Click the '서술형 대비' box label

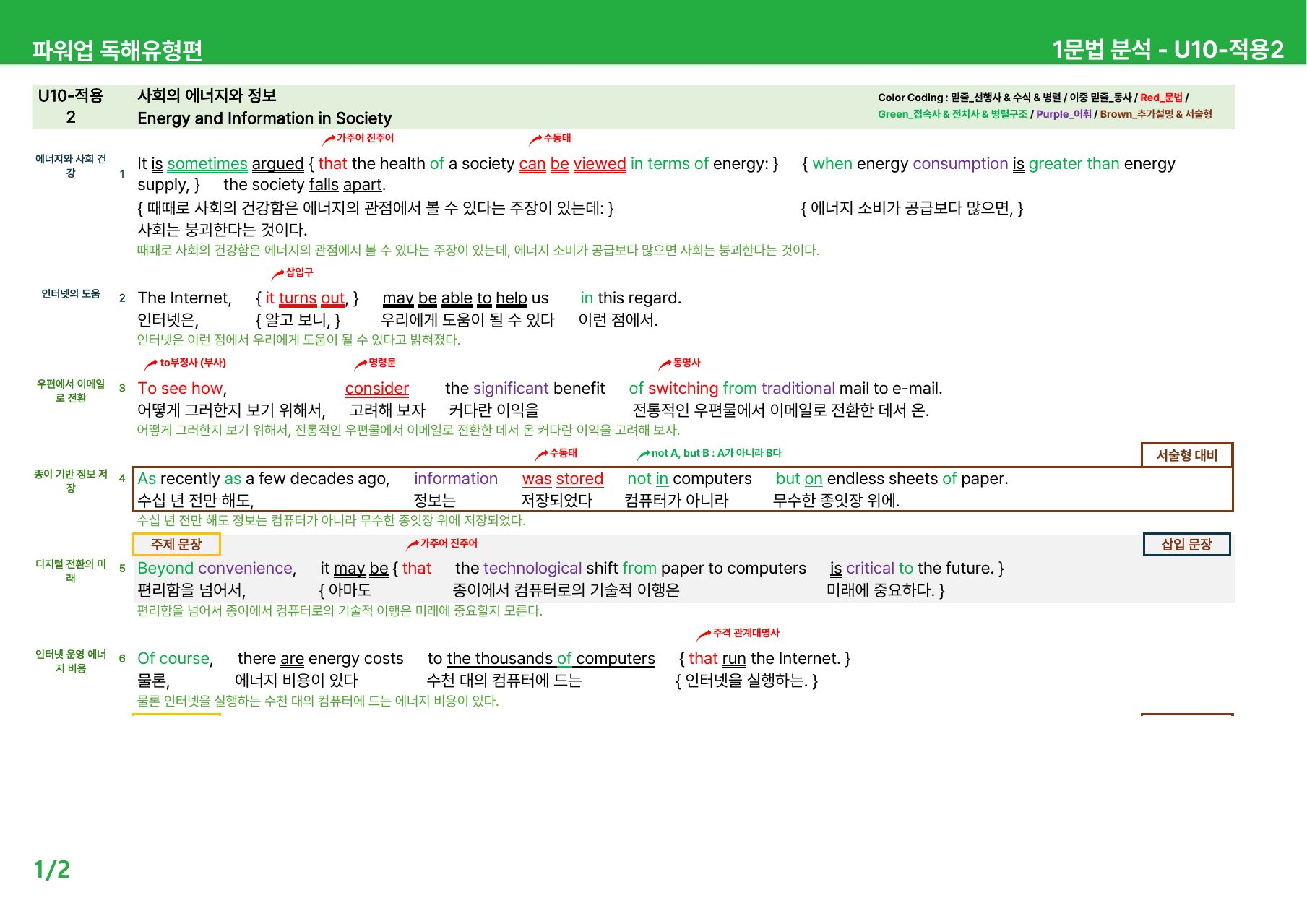pyautogui.click(x=1187, y=455)
